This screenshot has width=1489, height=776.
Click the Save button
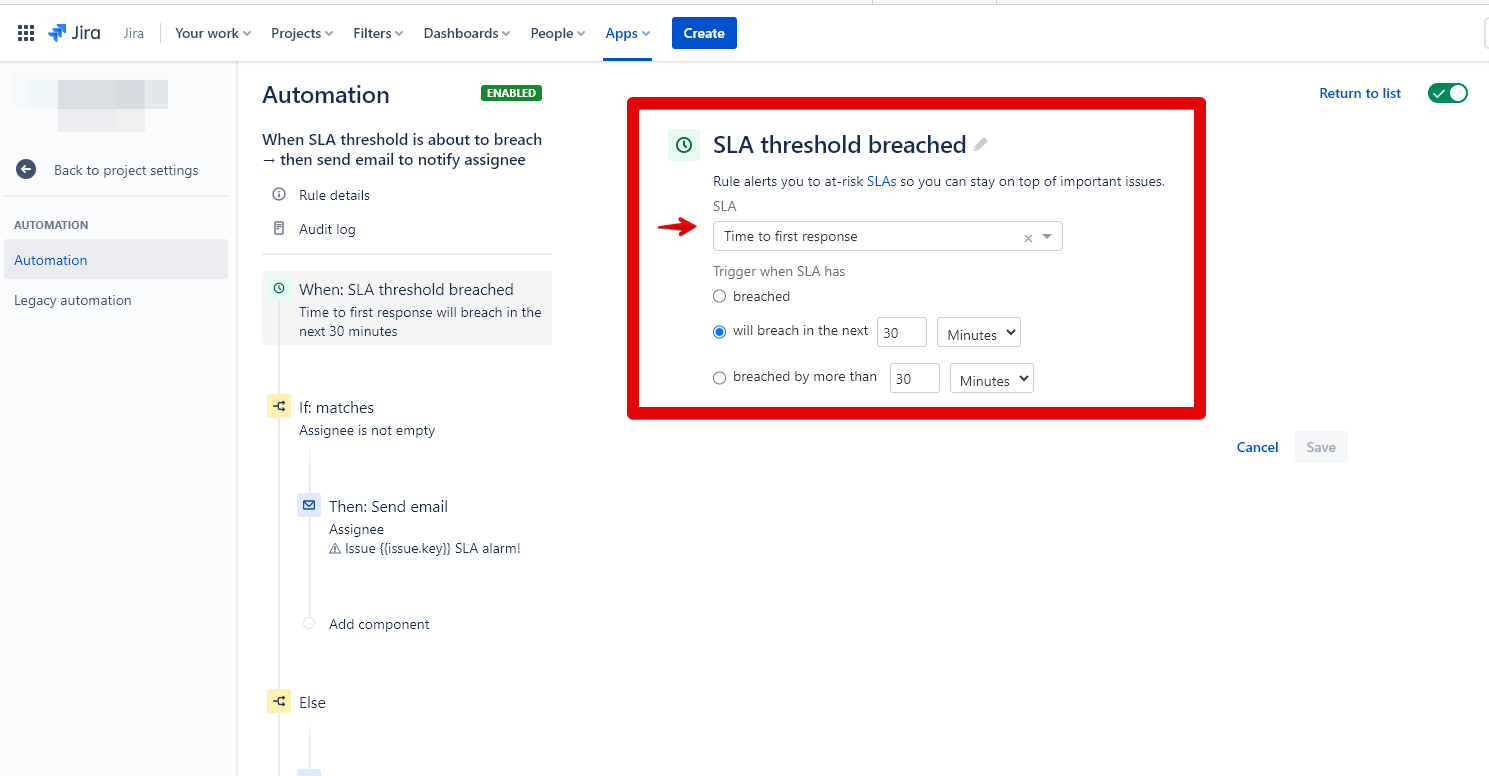coord(1321,447)
